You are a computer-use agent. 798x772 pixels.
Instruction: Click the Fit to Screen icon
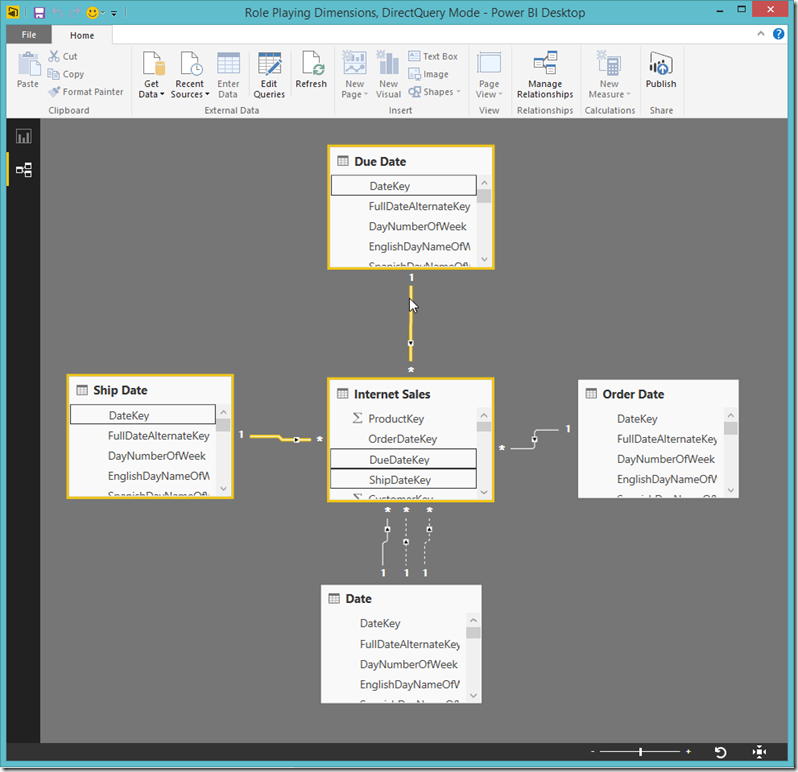pyautogui.click(x=759, y=752)
